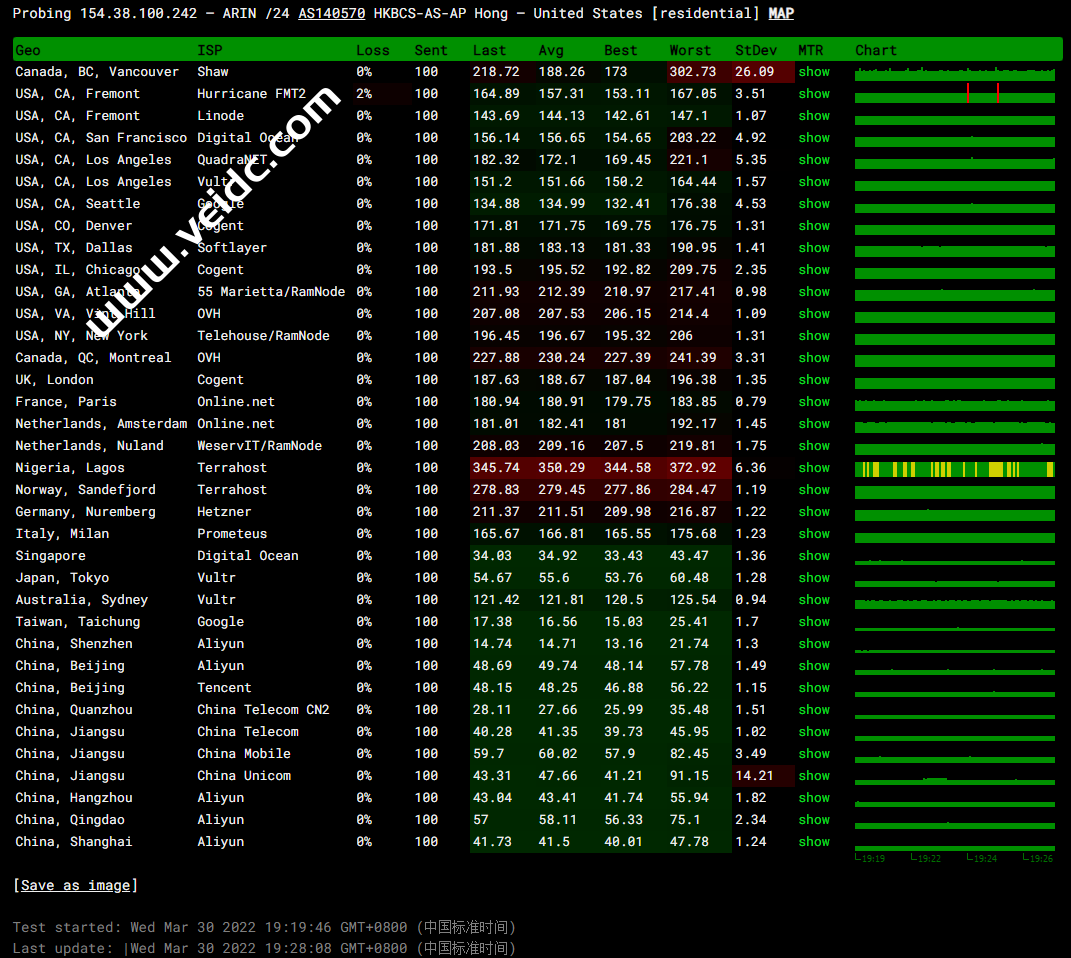Image resolution: width=1071 pixels, height=958 pixels.
Task: Click the Canada Vancouver StDev value 26.09
Action: pos(754,72)
